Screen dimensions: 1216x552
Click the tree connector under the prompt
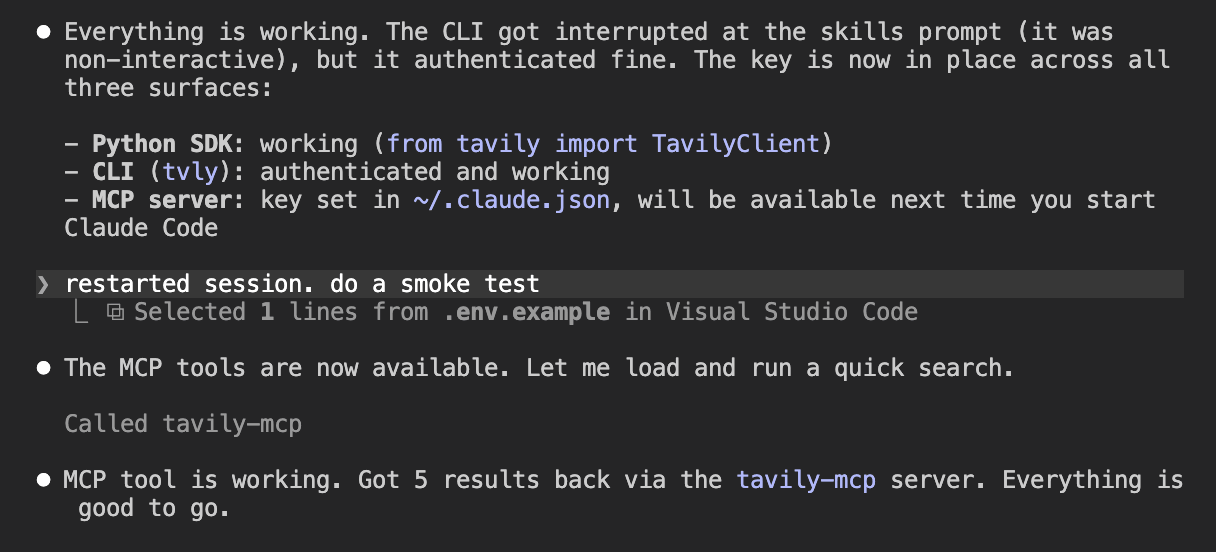[82, 312]
